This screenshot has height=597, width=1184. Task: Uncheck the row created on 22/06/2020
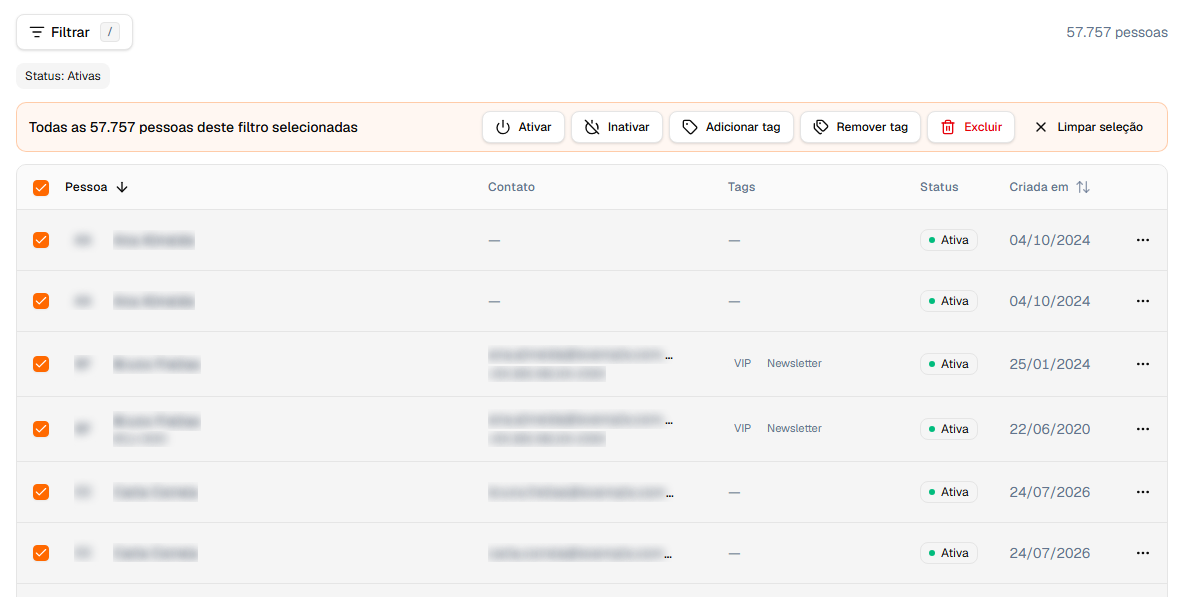(41, 429)
